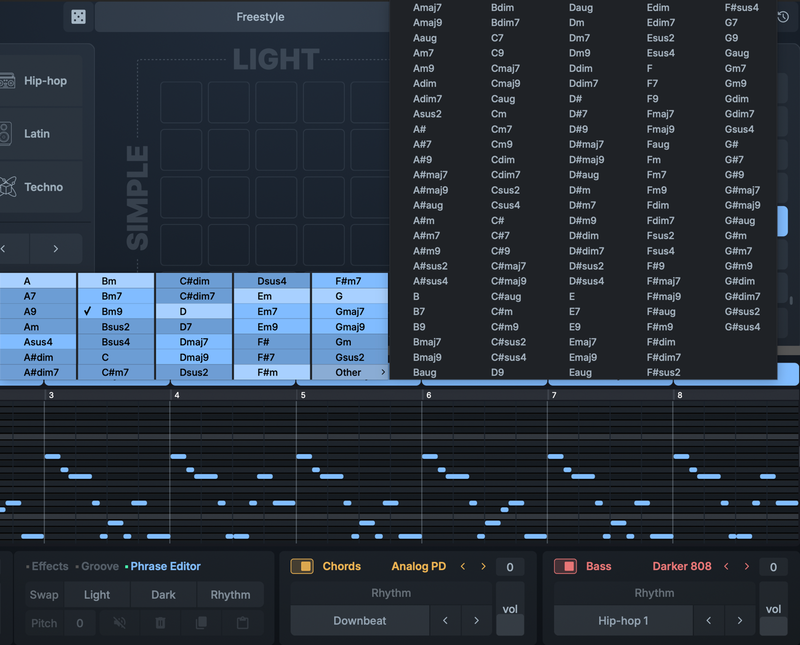Open the Freestyle preset dropdown
800x645 pixels.
tap(260, 17)
